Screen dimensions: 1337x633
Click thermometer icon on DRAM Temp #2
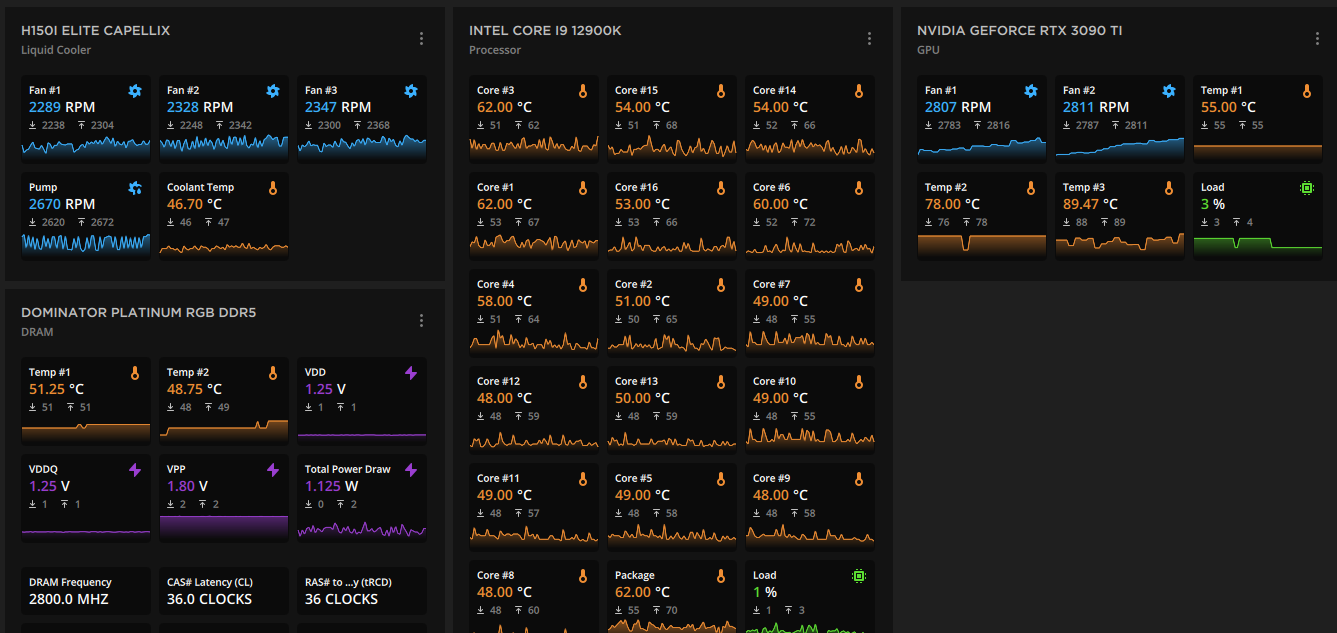coord(273,373)
